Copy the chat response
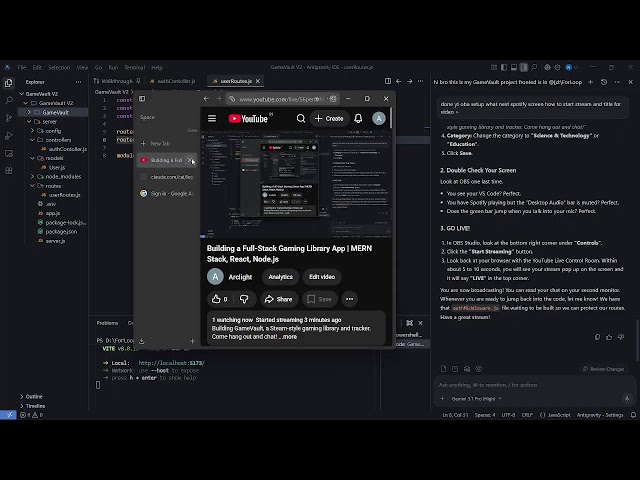This screenshot has width=640, height=480. tap(597, 337)
